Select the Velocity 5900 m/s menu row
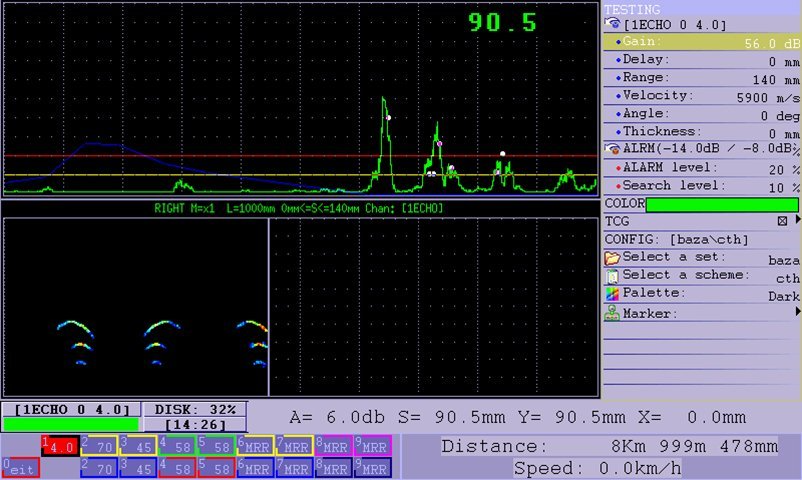 pos(700,96)
